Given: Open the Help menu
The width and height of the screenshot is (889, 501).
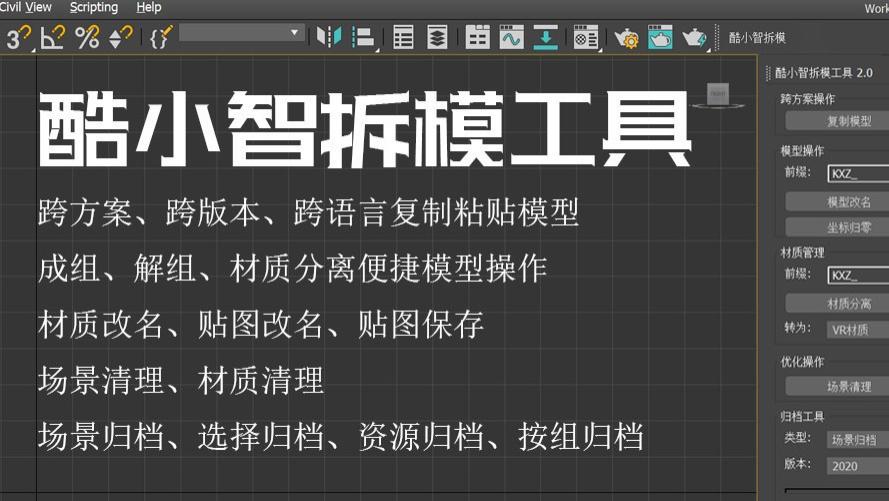Looking at the screenshot, I should [x=149, y=7].
